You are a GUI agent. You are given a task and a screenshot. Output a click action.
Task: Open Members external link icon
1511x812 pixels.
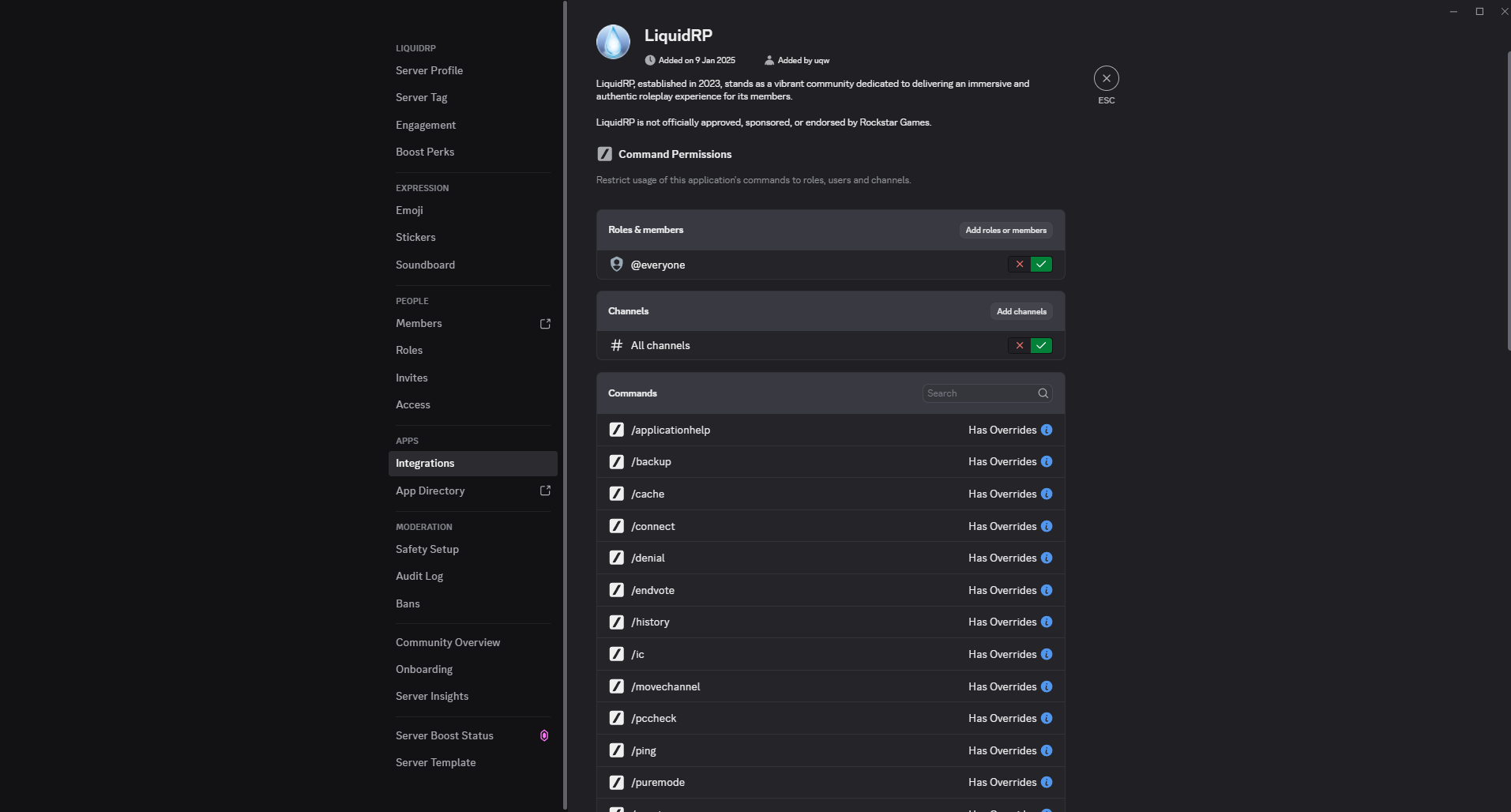pyautogui.click(x=545, y=324)
